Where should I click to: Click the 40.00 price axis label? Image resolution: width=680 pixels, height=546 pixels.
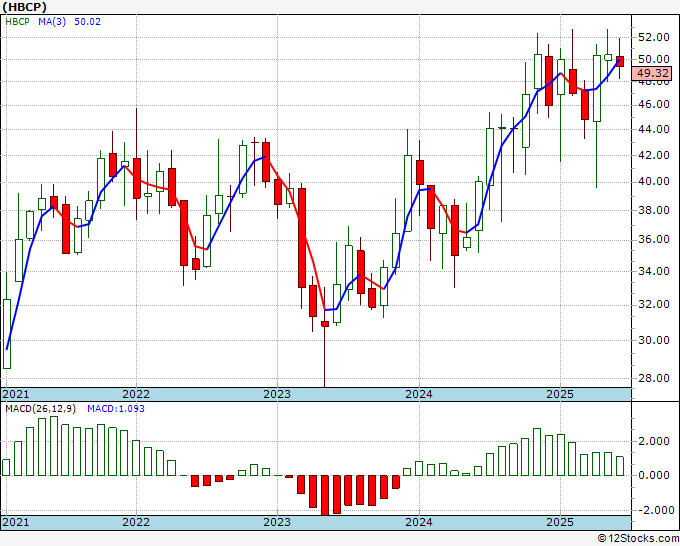[x=654, y=181]
